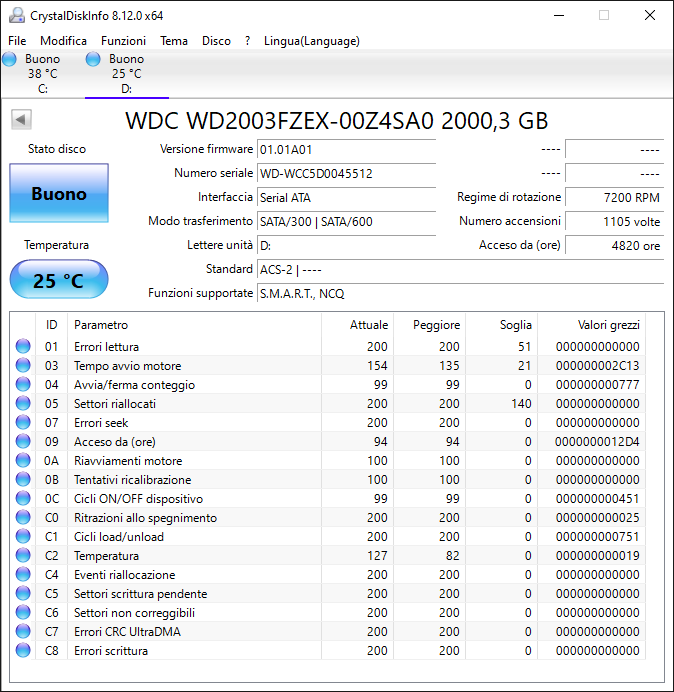Click raw value 000000002C13
Viewport: 674px width, 692px height.
click(x=598, y=366)
